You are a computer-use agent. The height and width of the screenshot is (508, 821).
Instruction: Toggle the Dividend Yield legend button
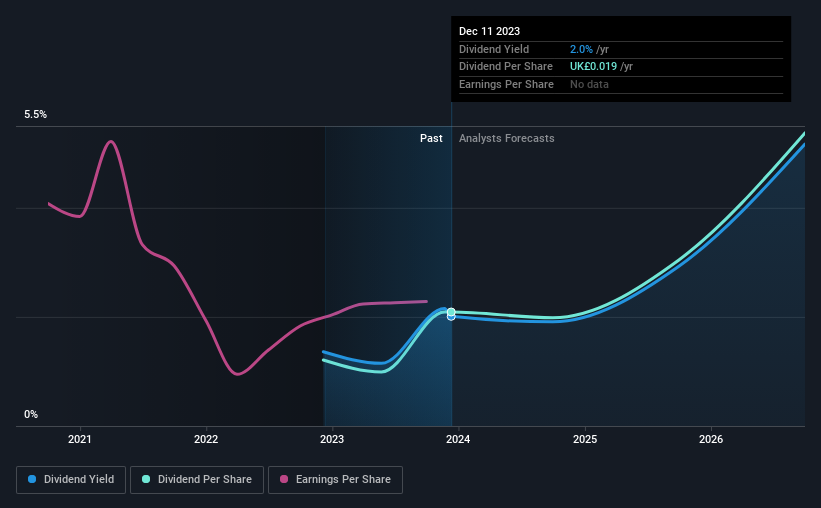pos(71,480)
